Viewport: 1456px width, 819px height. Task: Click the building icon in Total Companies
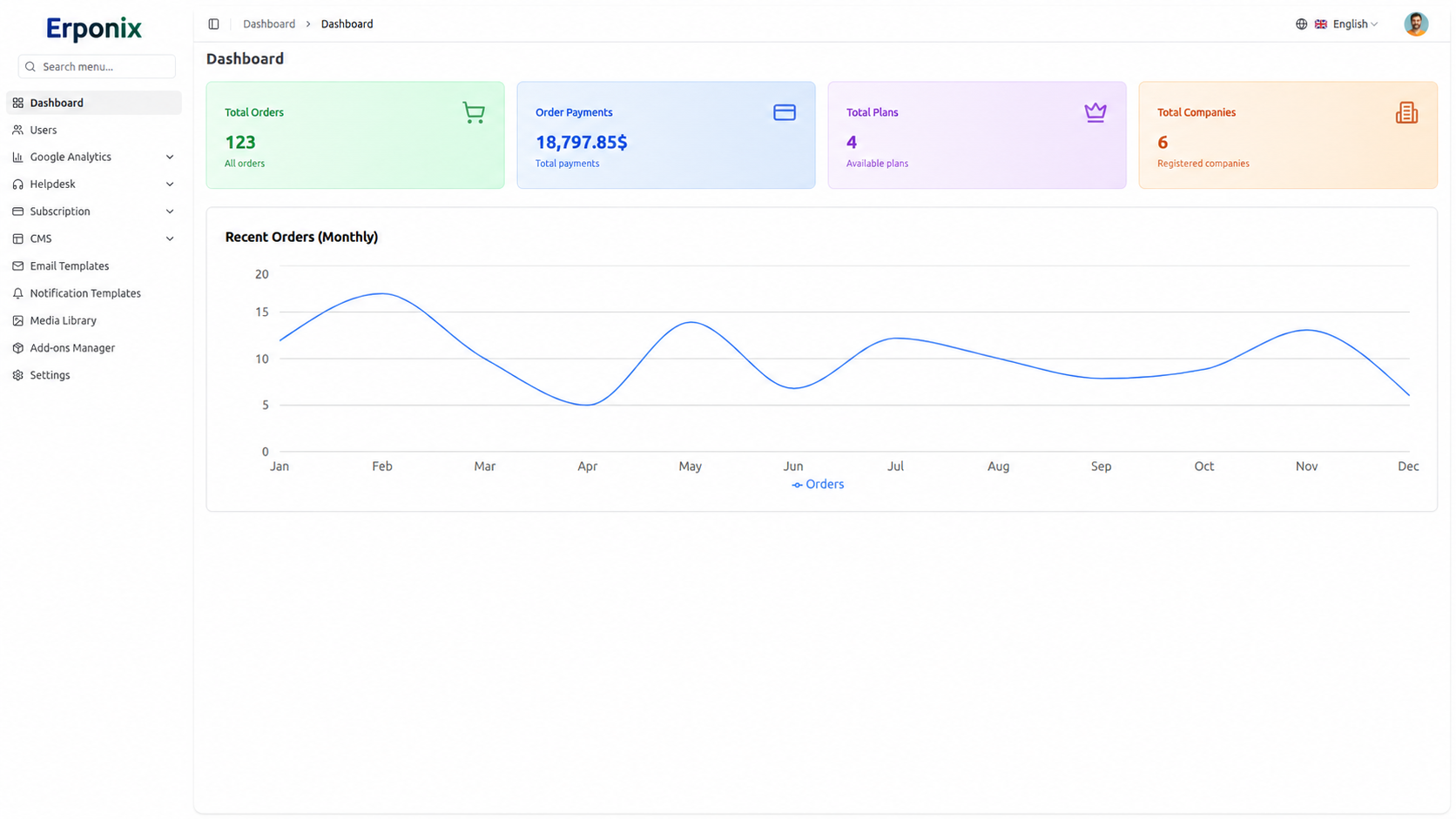[1406, 112]
